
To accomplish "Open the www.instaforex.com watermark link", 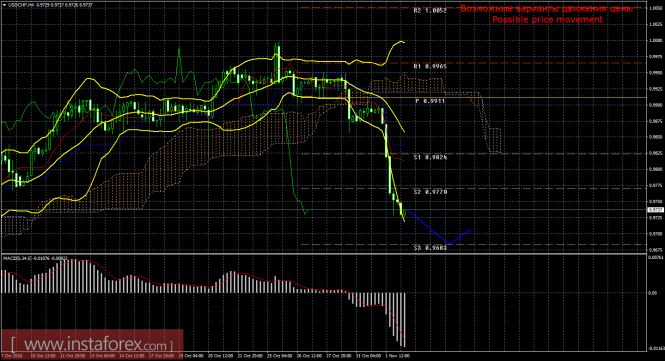I will 92,344.
